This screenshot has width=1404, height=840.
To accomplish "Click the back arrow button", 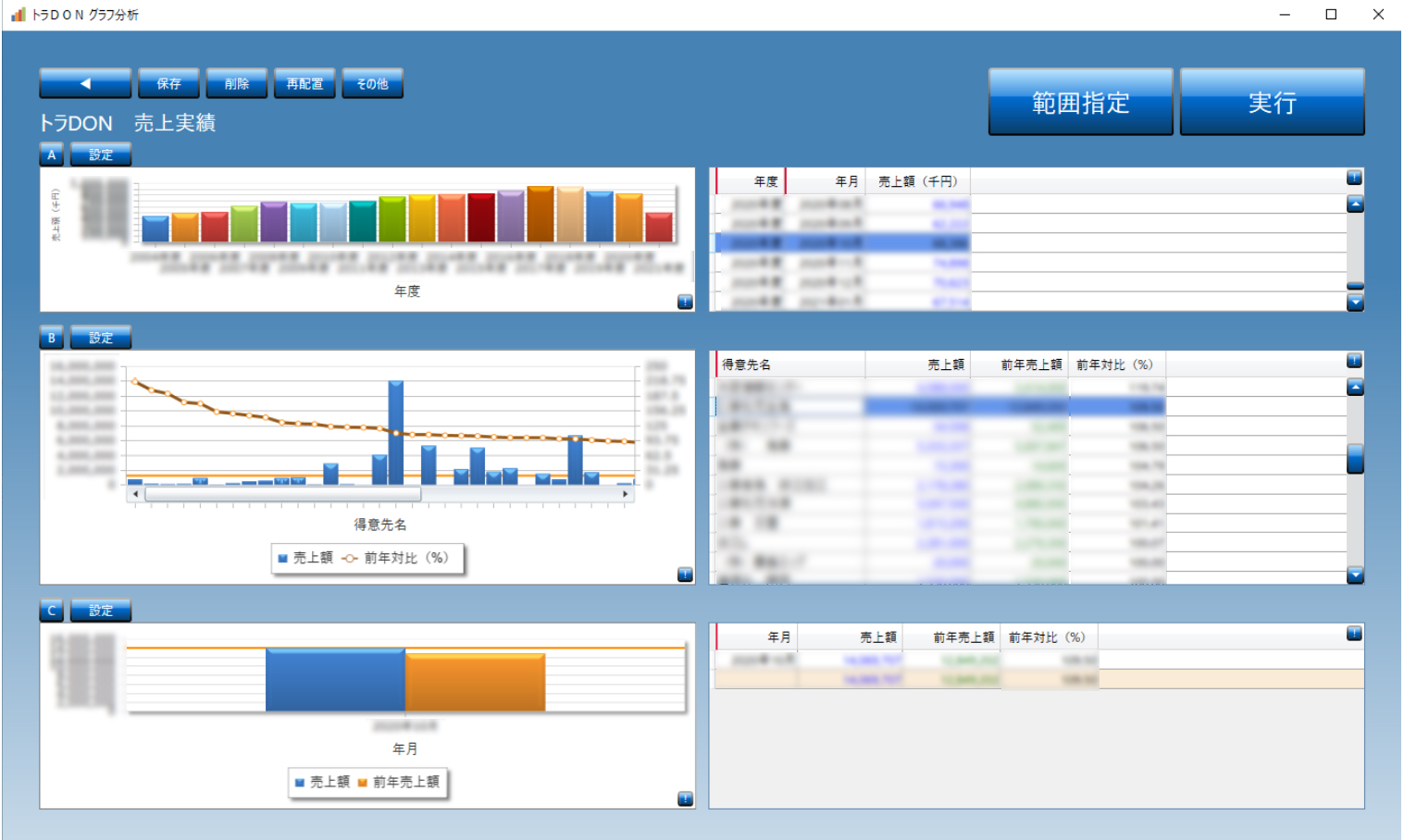I will 85,83.
